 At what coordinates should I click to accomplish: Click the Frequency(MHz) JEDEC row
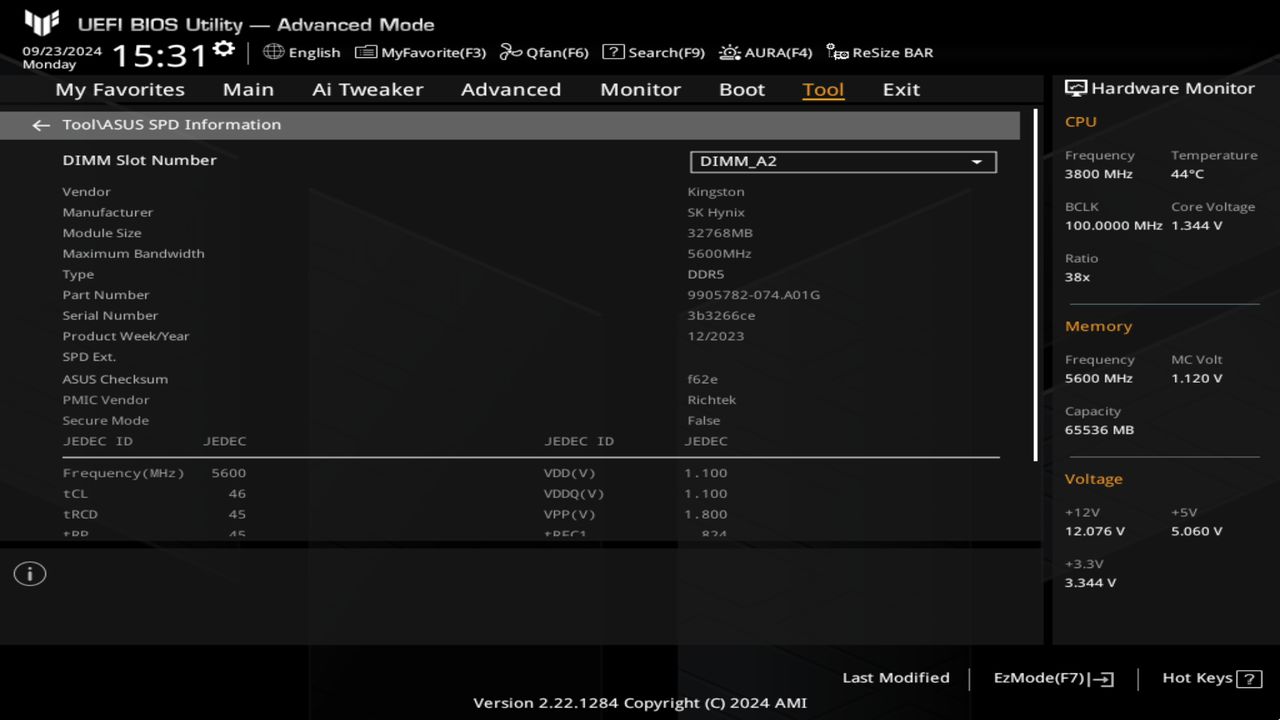click(x=154, y=473)
